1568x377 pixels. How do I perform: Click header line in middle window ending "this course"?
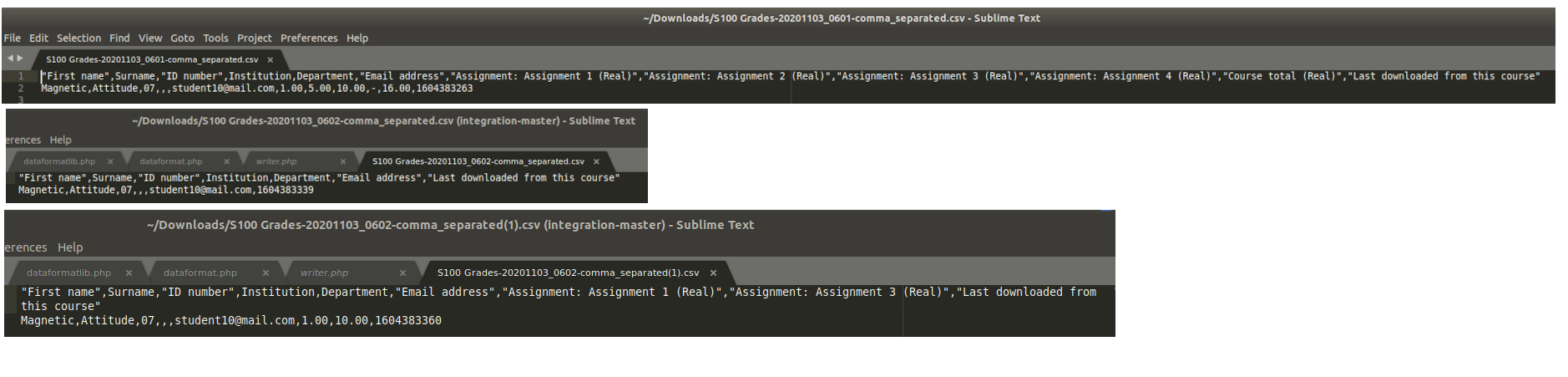(x=319, y=178)
